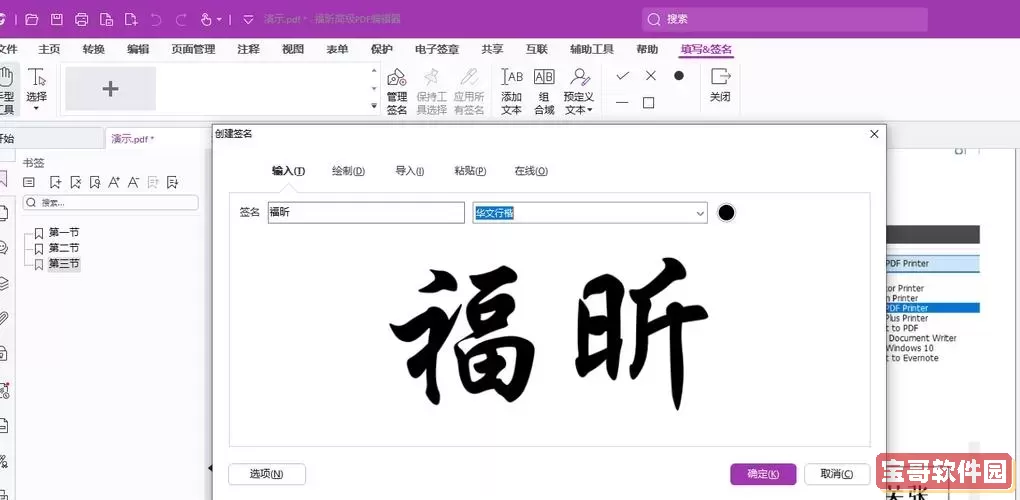The height and width of the screenshot is (500, 1020).
Task: Open the 页面管理 ribbon tab
Action: pyautogui.click(x=193, y=49)
